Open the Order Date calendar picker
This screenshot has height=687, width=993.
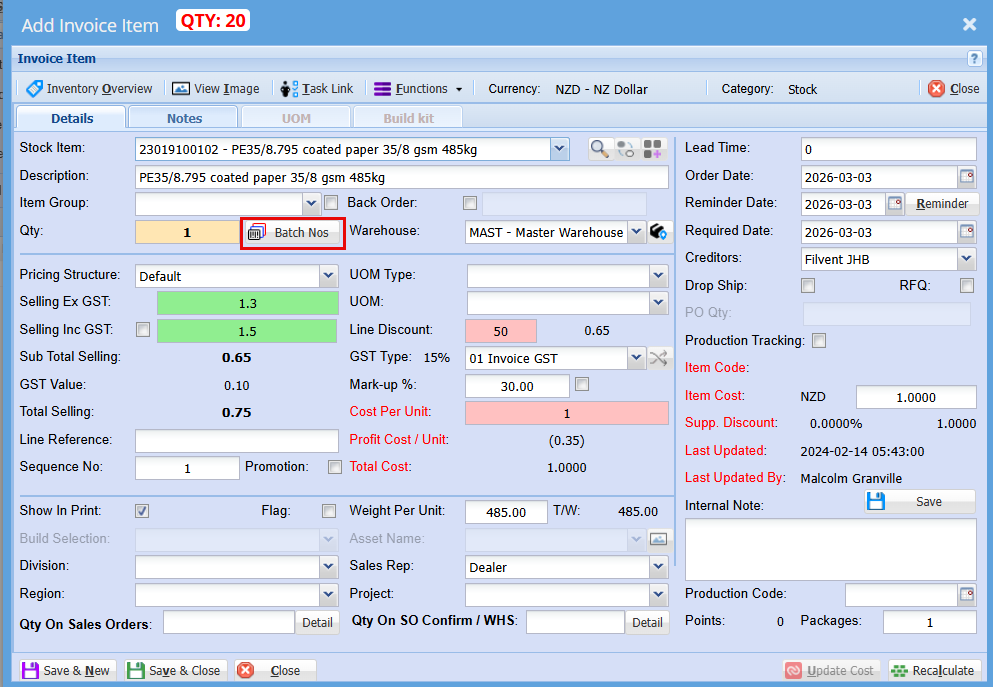point(966,177)
